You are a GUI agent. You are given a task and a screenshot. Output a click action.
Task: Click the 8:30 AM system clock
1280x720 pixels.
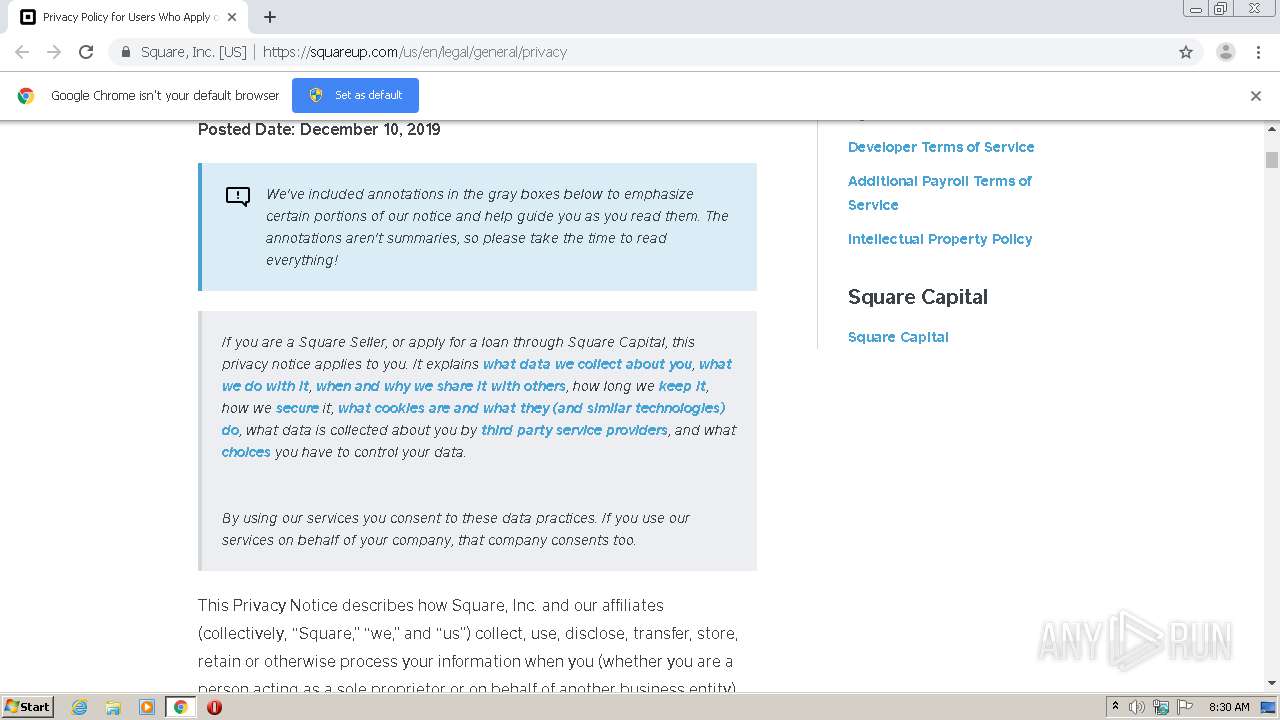(x=1229, y=707)
